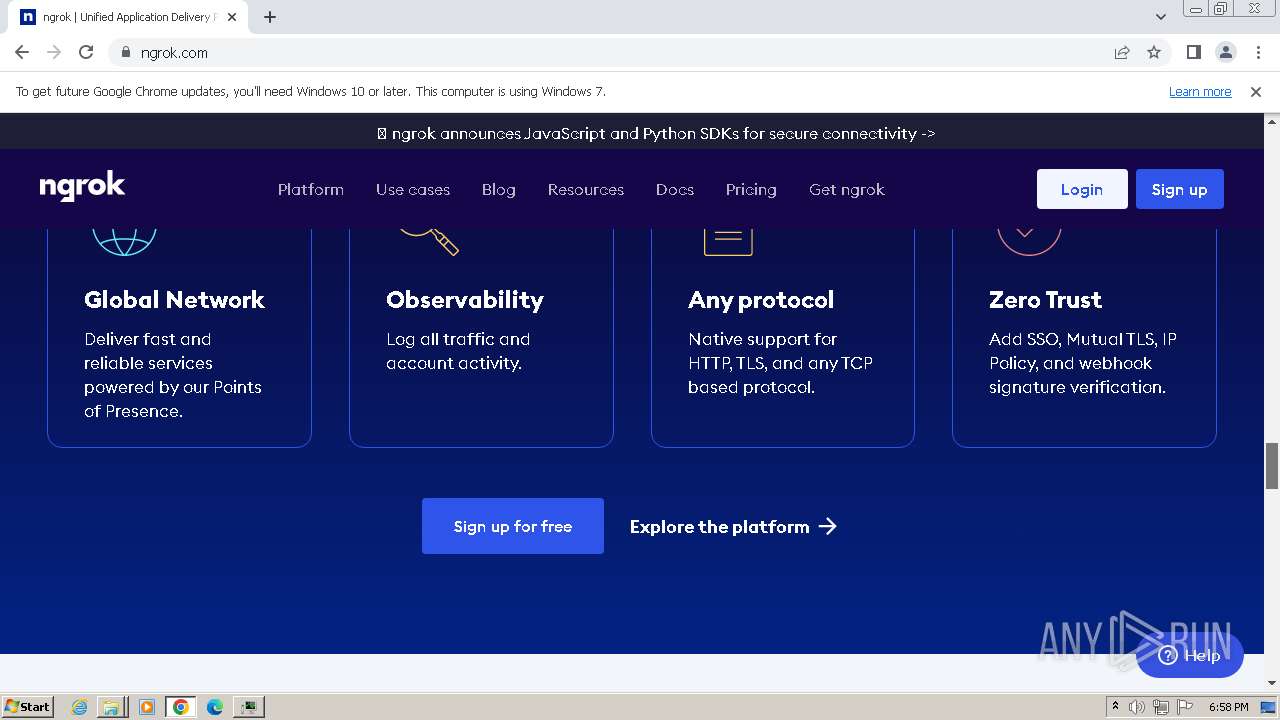Open a new tab with plus button
This screenshot has width=1280, height=720.
(270, 17)
